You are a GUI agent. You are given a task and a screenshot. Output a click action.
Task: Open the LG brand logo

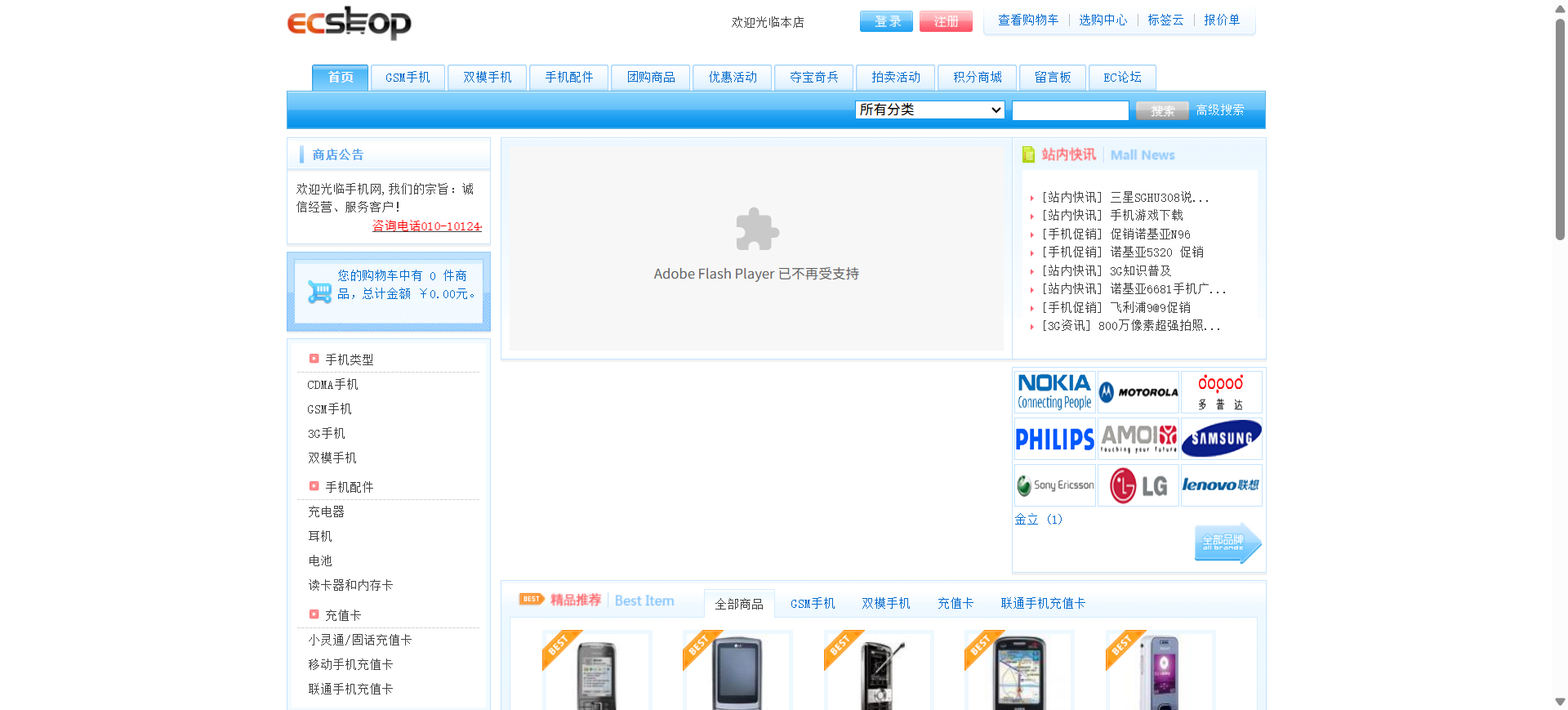(x=1138, y=485)
